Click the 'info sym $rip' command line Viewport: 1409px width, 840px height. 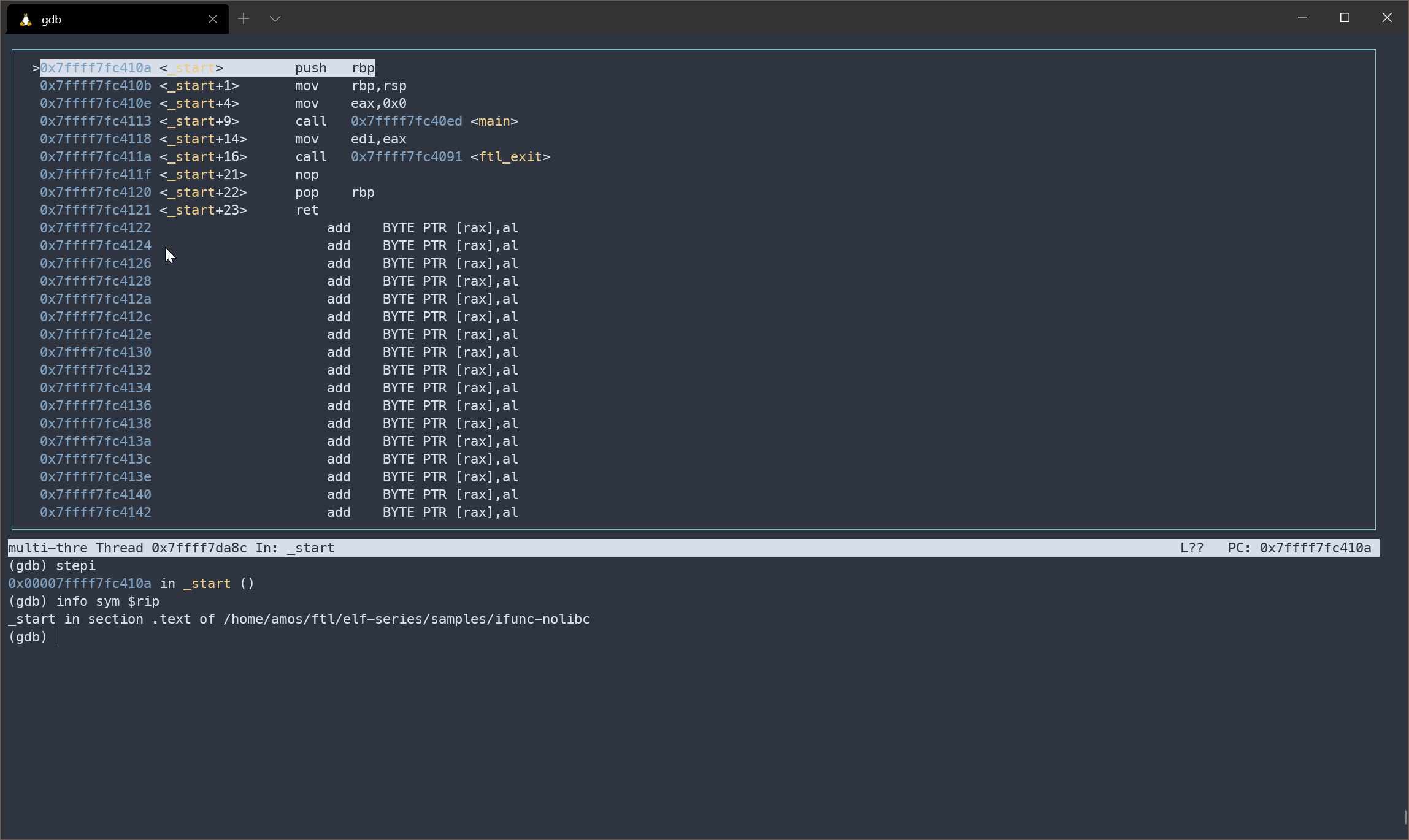[107, 601]
